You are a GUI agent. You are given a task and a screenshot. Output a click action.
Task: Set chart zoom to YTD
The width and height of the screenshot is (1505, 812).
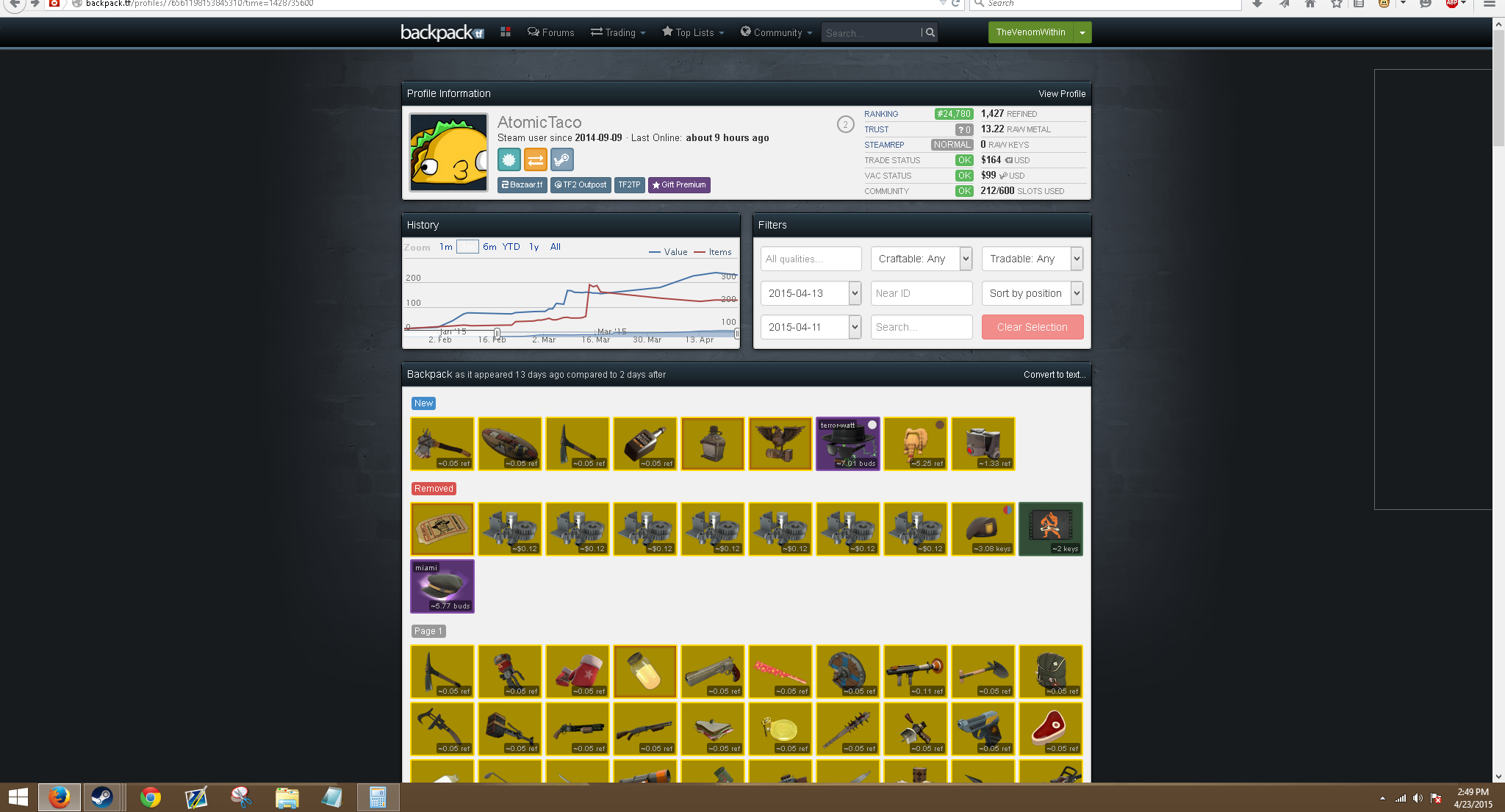pos(511,247)
